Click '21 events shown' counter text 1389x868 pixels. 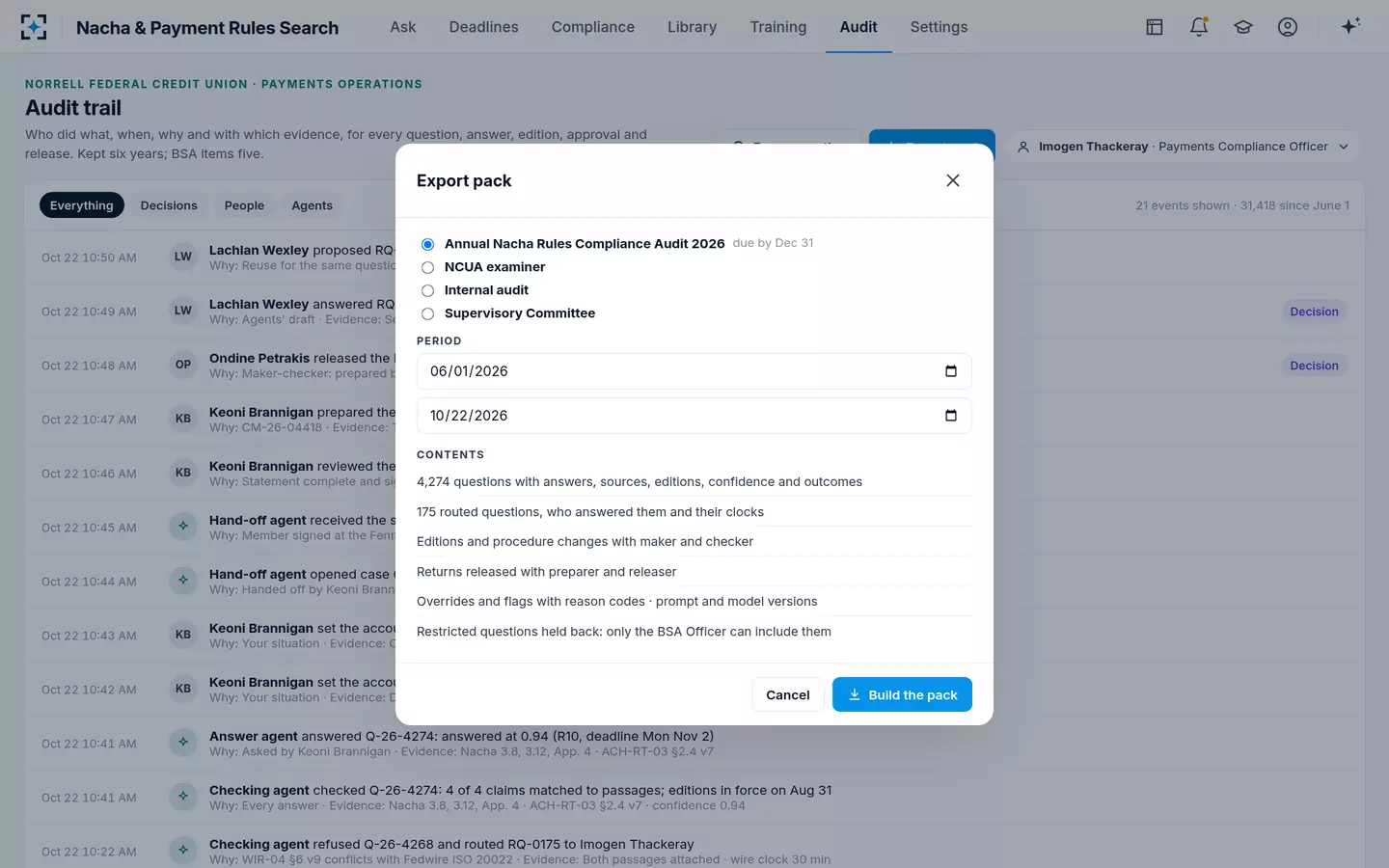tap(1182, 205)
